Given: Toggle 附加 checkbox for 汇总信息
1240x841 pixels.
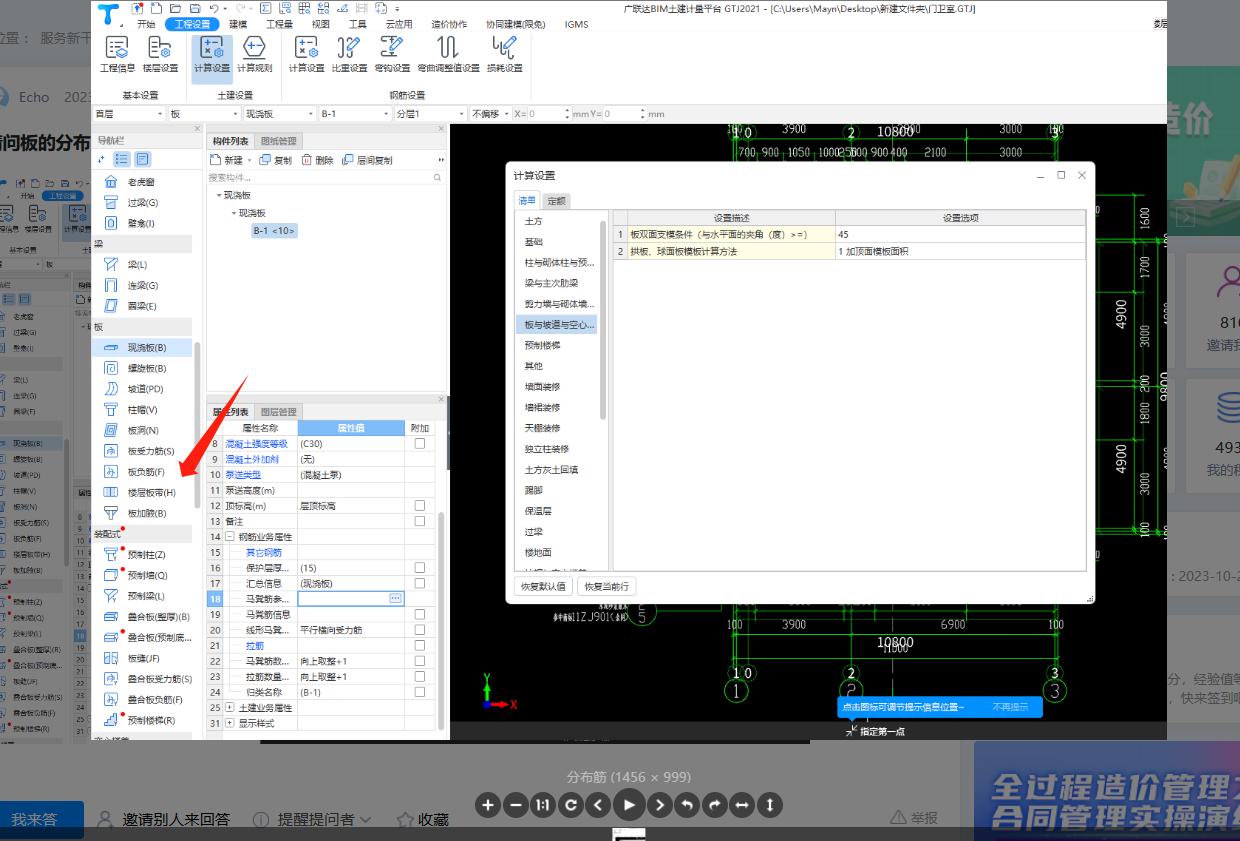Looking at the screenshot, I should coord(420,583).
